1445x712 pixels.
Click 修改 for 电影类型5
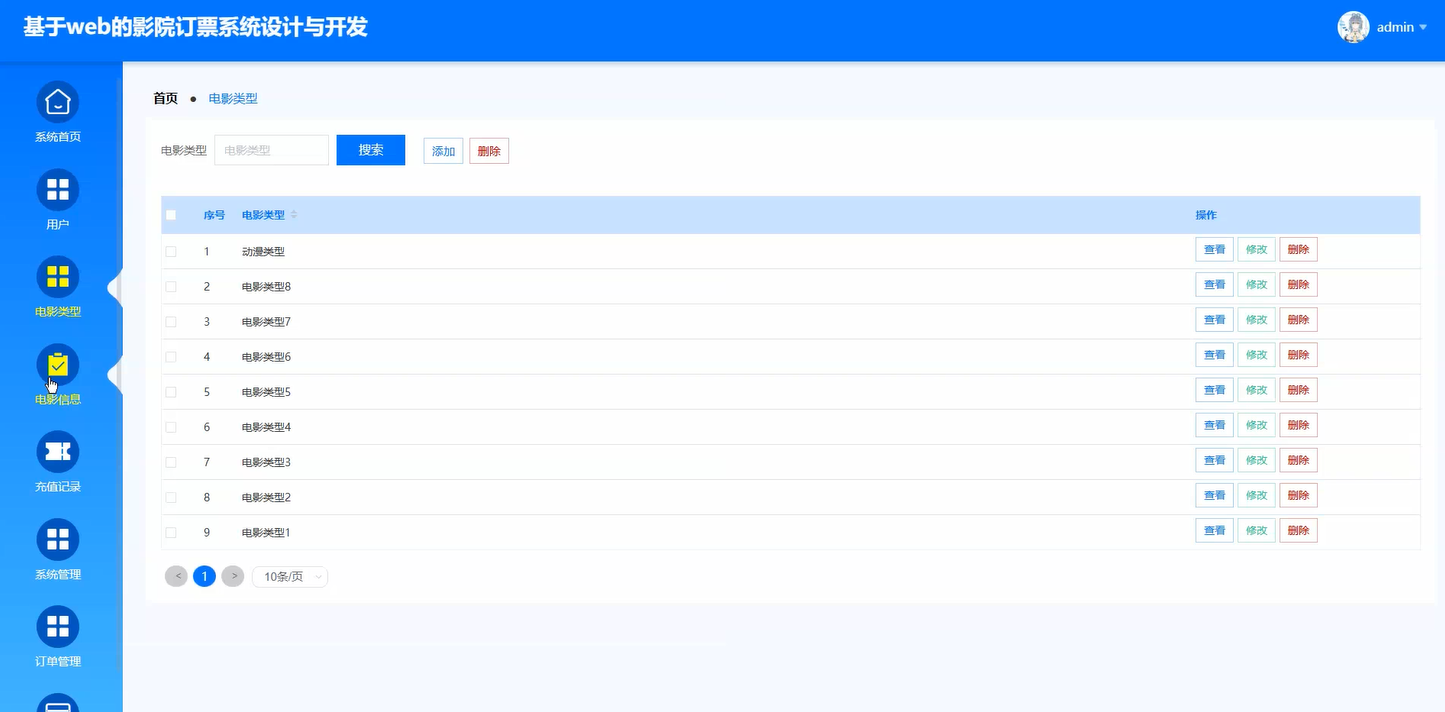pyautogui.click(x=1256, y=390)
